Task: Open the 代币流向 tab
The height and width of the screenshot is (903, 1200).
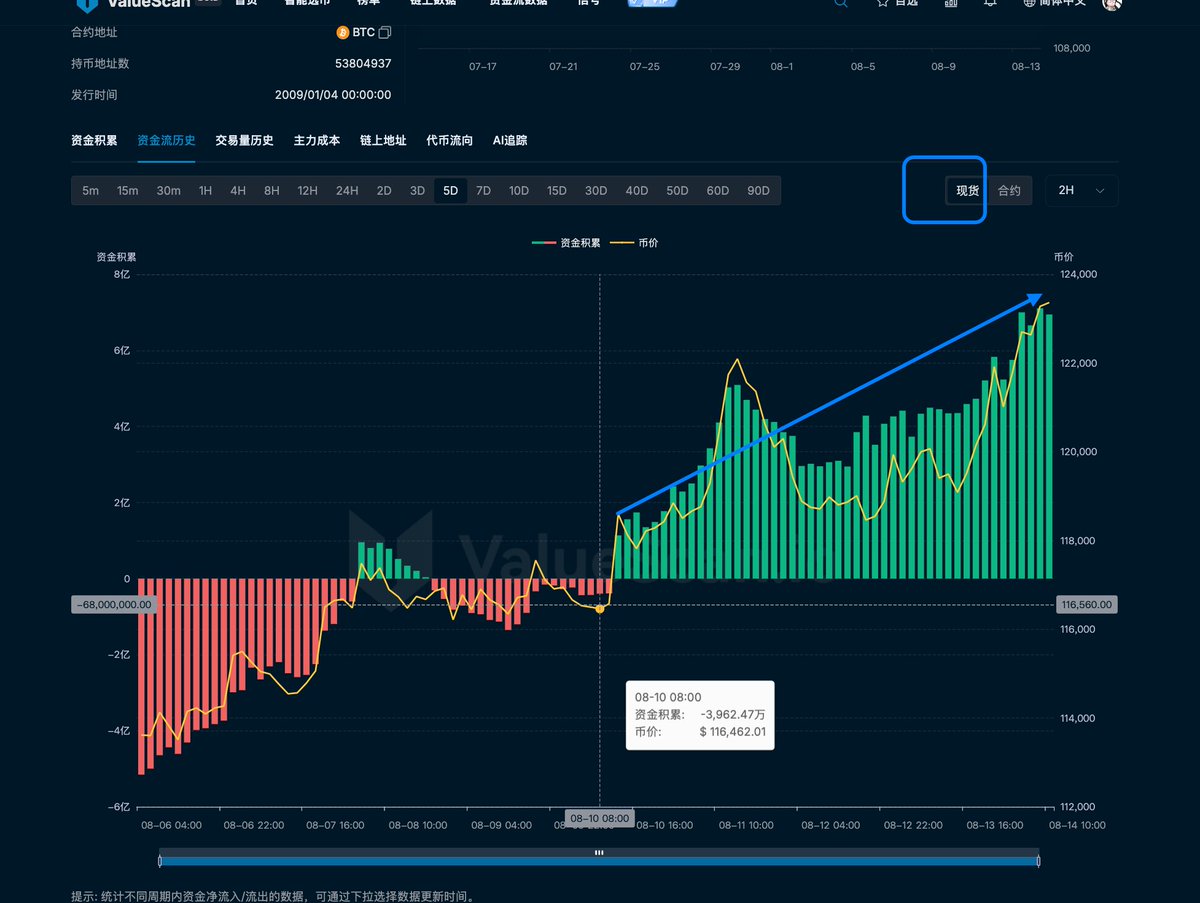Action: point(449,141)
